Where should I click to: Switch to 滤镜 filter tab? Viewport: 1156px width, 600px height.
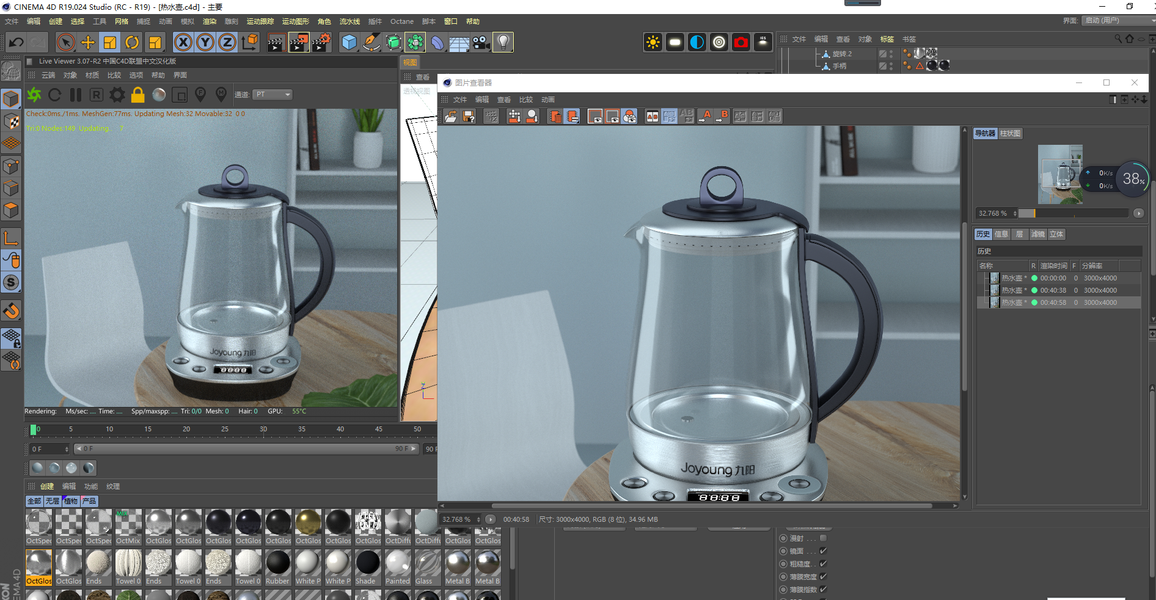1038,234
